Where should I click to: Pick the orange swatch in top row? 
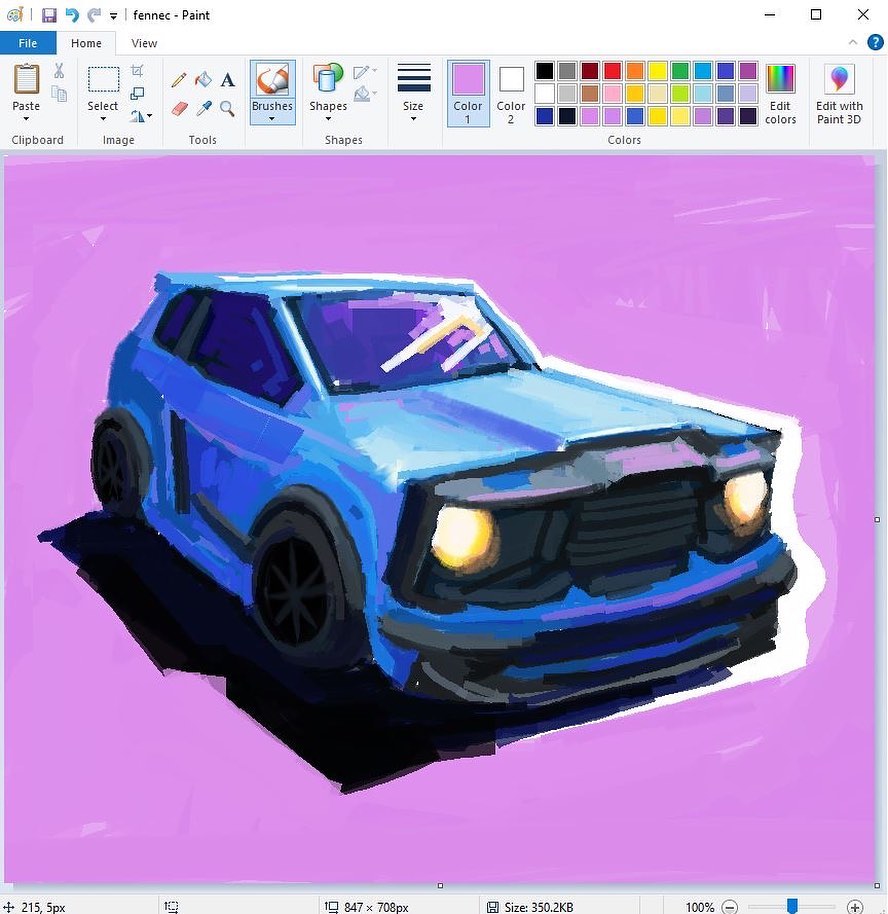click(635, 71)
